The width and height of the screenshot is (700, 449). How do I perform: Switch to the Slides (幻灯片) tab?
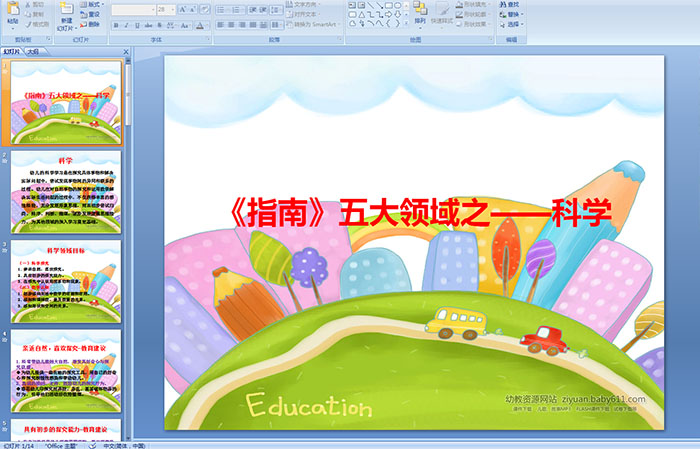click(11, 49)
